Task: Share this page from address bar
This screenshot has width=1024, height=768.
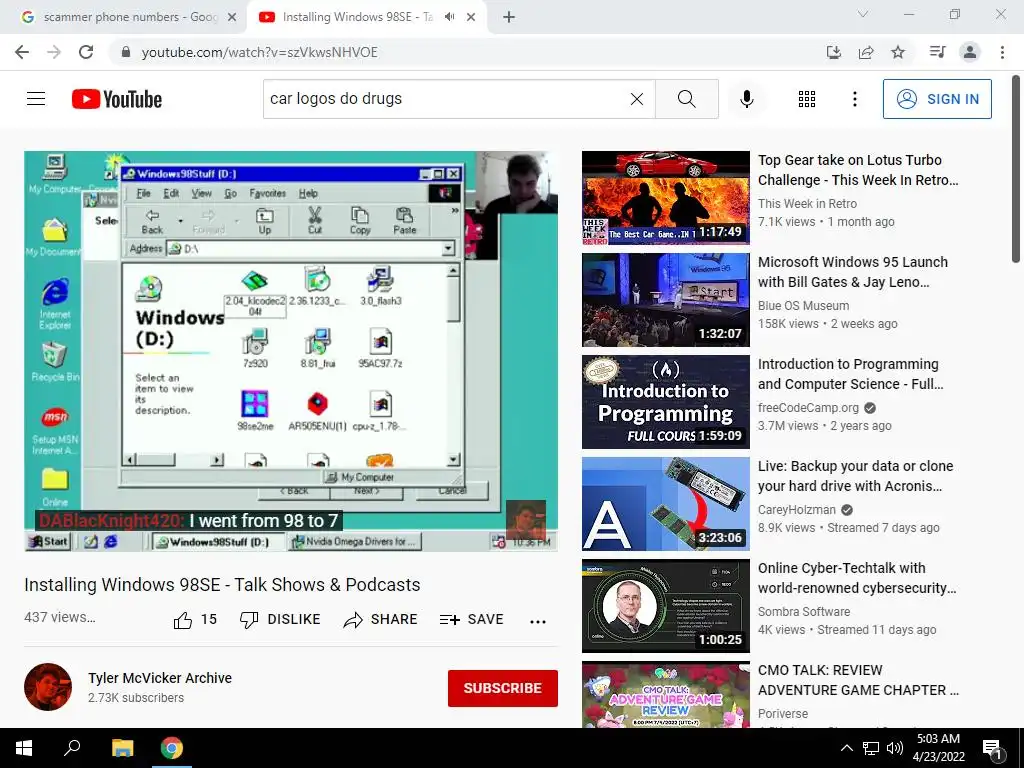Action: tap(866, 52)
